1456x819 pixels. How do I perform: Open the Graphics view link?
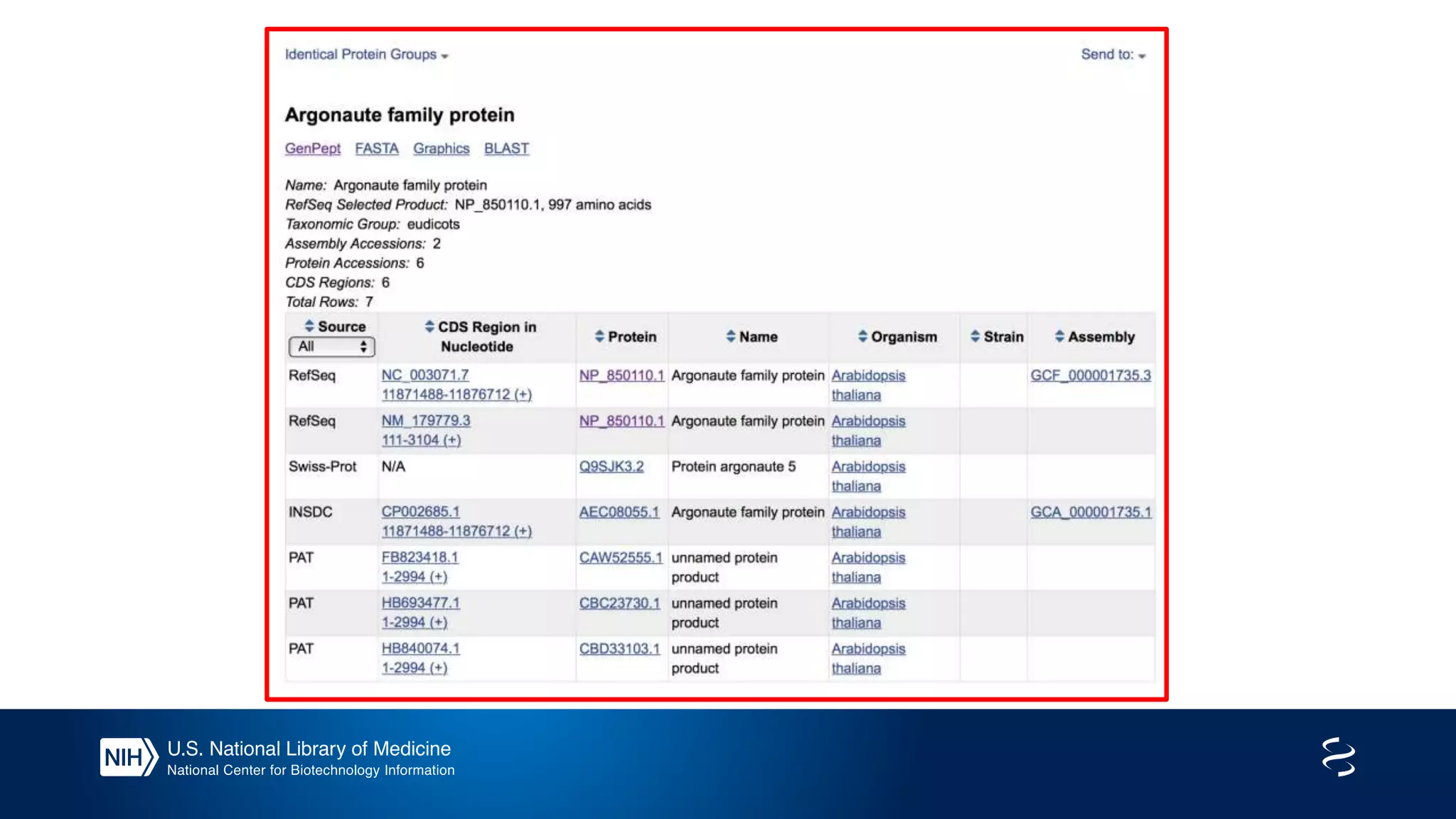click(441, 149)
